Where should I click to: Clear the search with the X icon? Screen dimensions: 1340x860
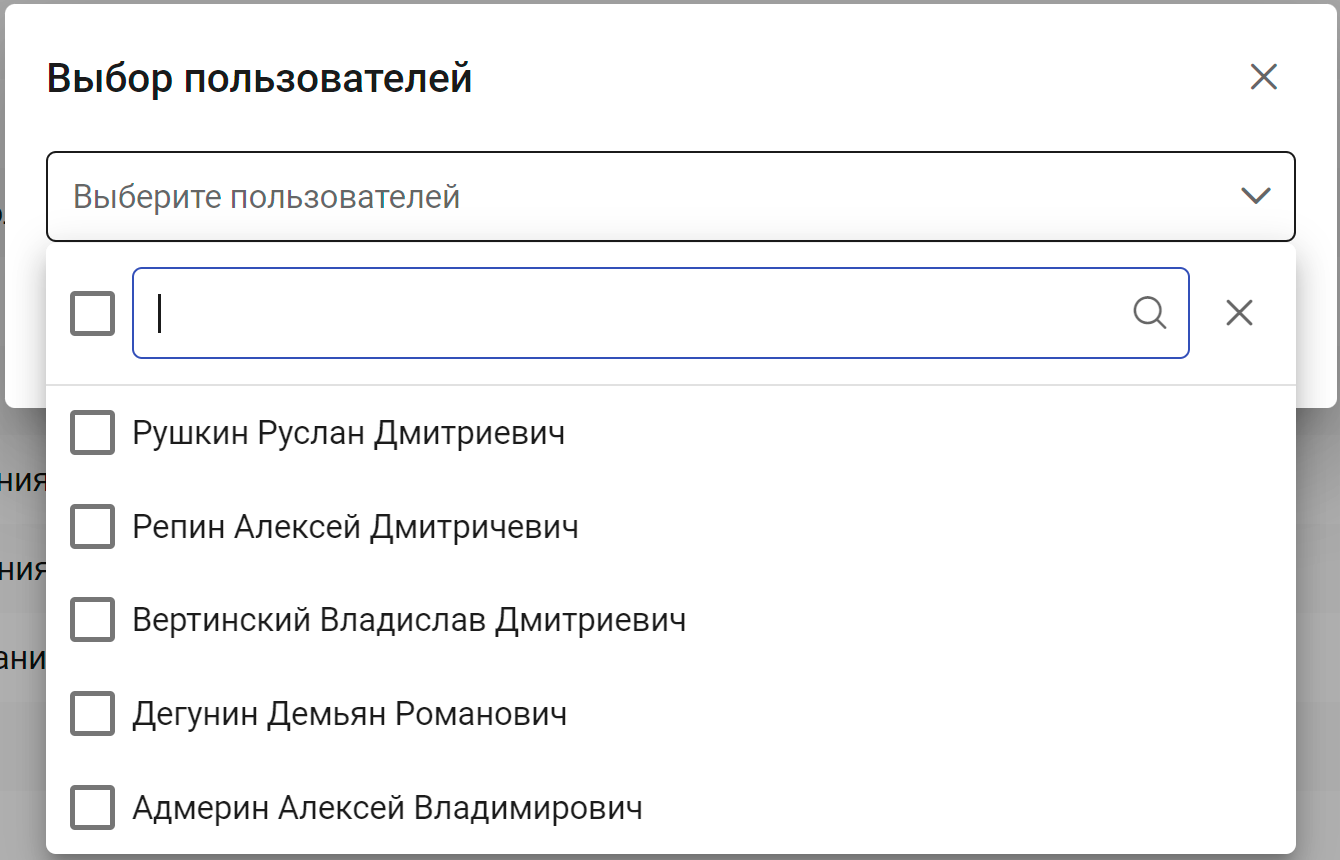1239,313
